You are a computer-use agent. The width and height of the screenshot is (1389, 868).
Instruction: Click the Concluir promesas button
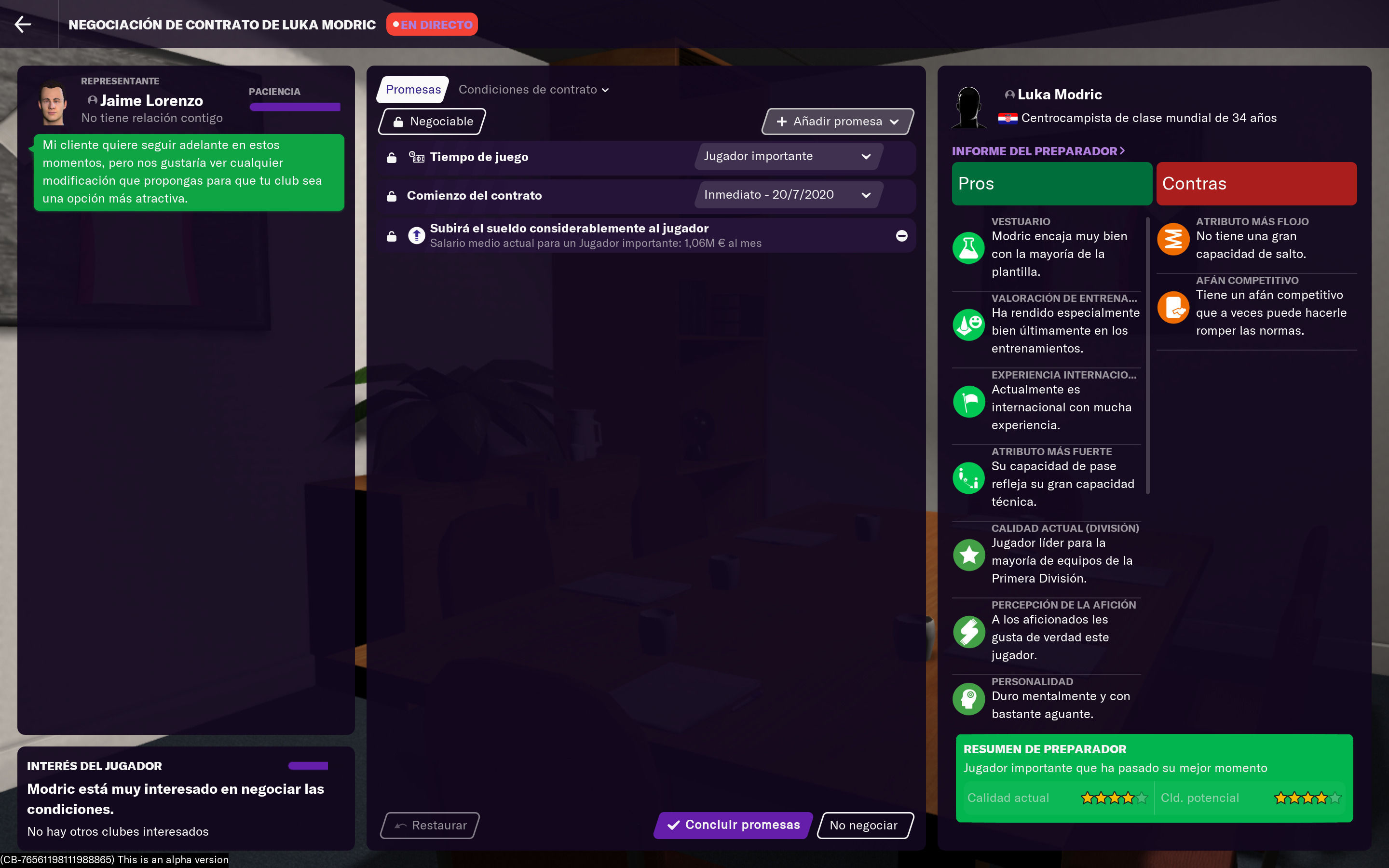point(734,825)
